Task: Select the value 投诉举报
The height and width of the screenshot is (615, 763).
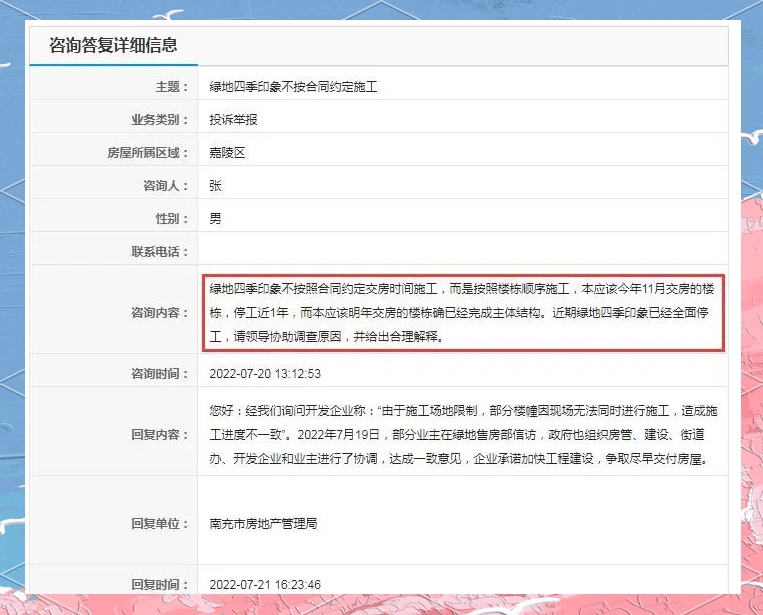Action: 234,120
